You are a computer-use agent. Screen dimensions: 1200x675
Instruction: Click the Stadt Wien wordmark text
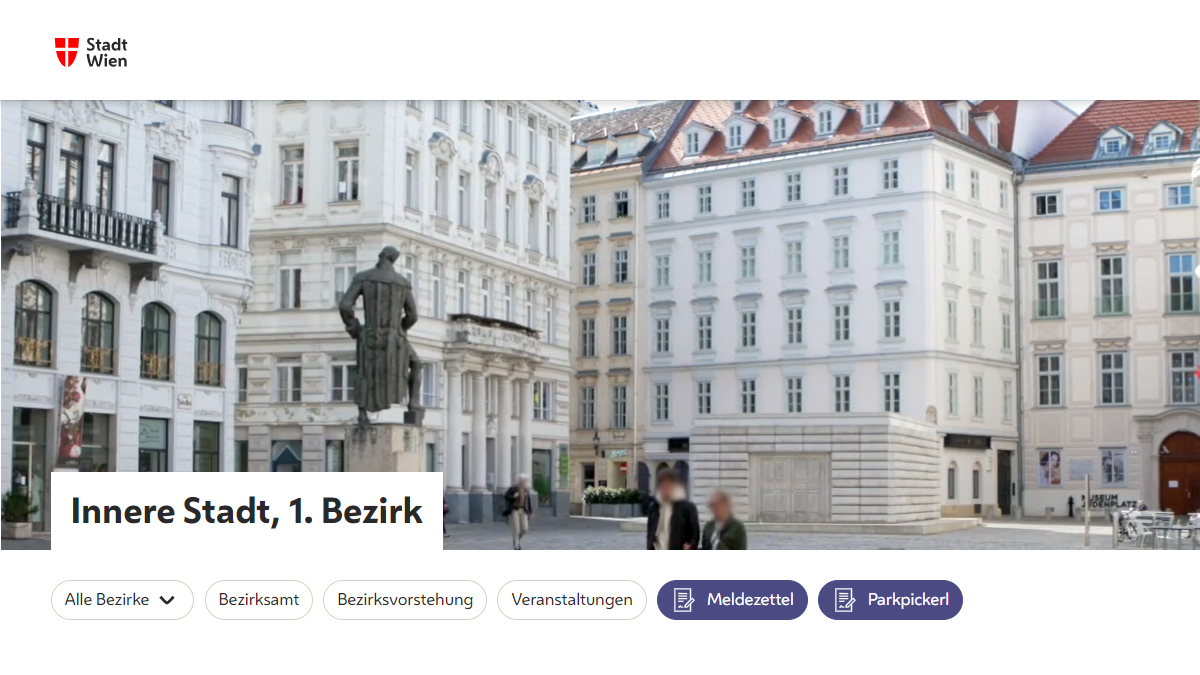coord(107,52)
